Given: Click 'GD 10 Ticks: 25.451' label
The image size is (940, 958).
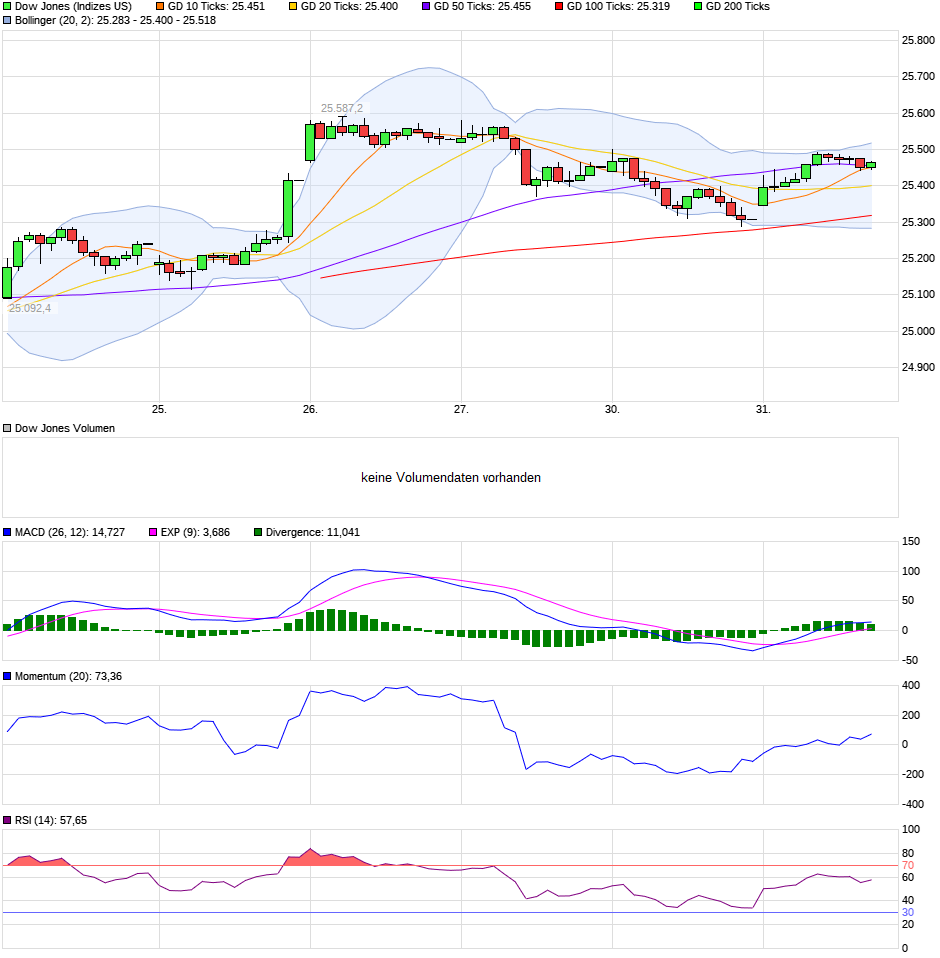Looking at the screenshot, I should [x=216, y=7].
